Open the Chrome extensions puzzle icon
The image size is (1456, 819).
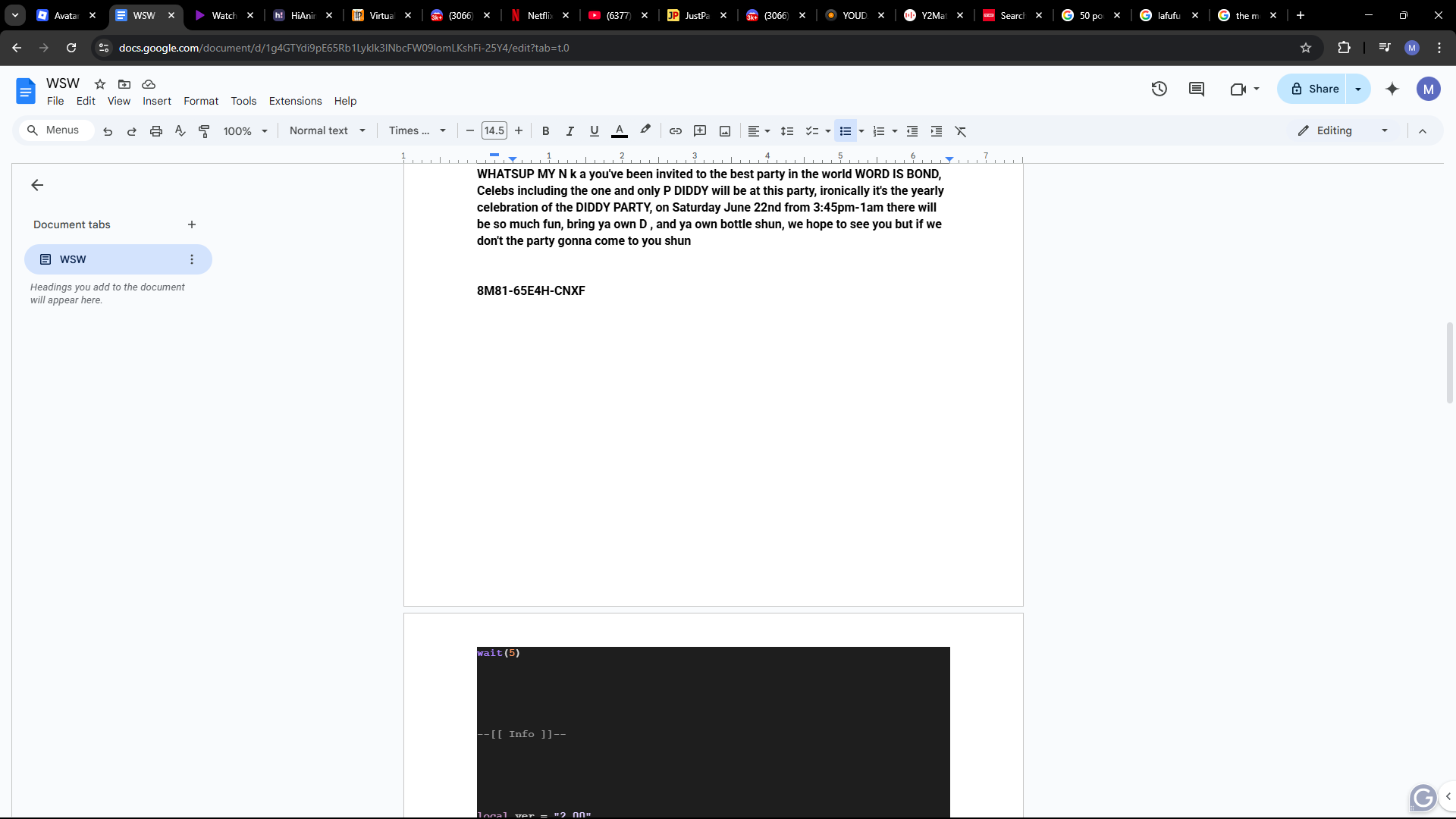point(1344,48)
